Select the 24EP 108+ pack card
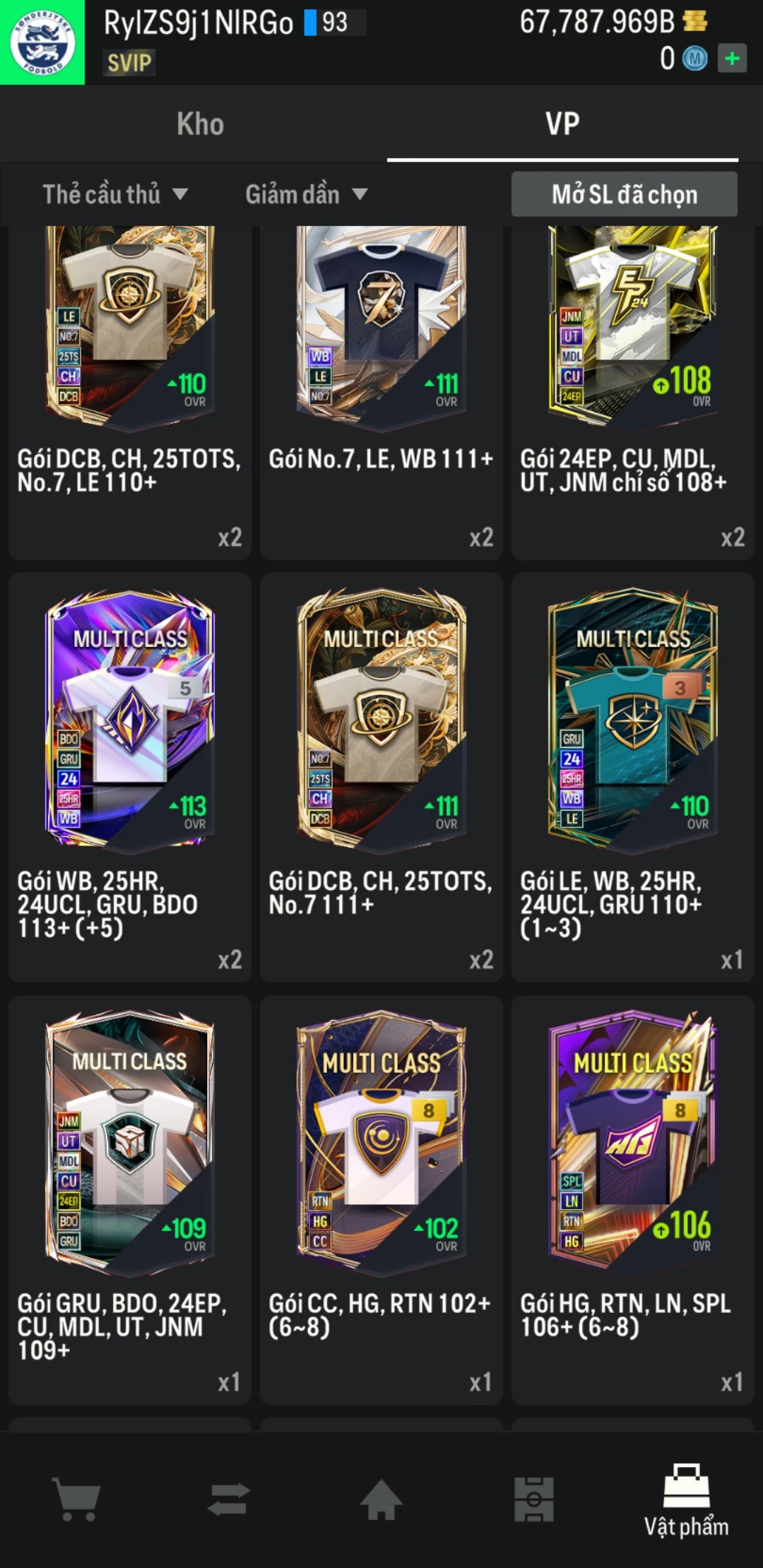This screenshot has width=763, height=1568. pos(633,392)
